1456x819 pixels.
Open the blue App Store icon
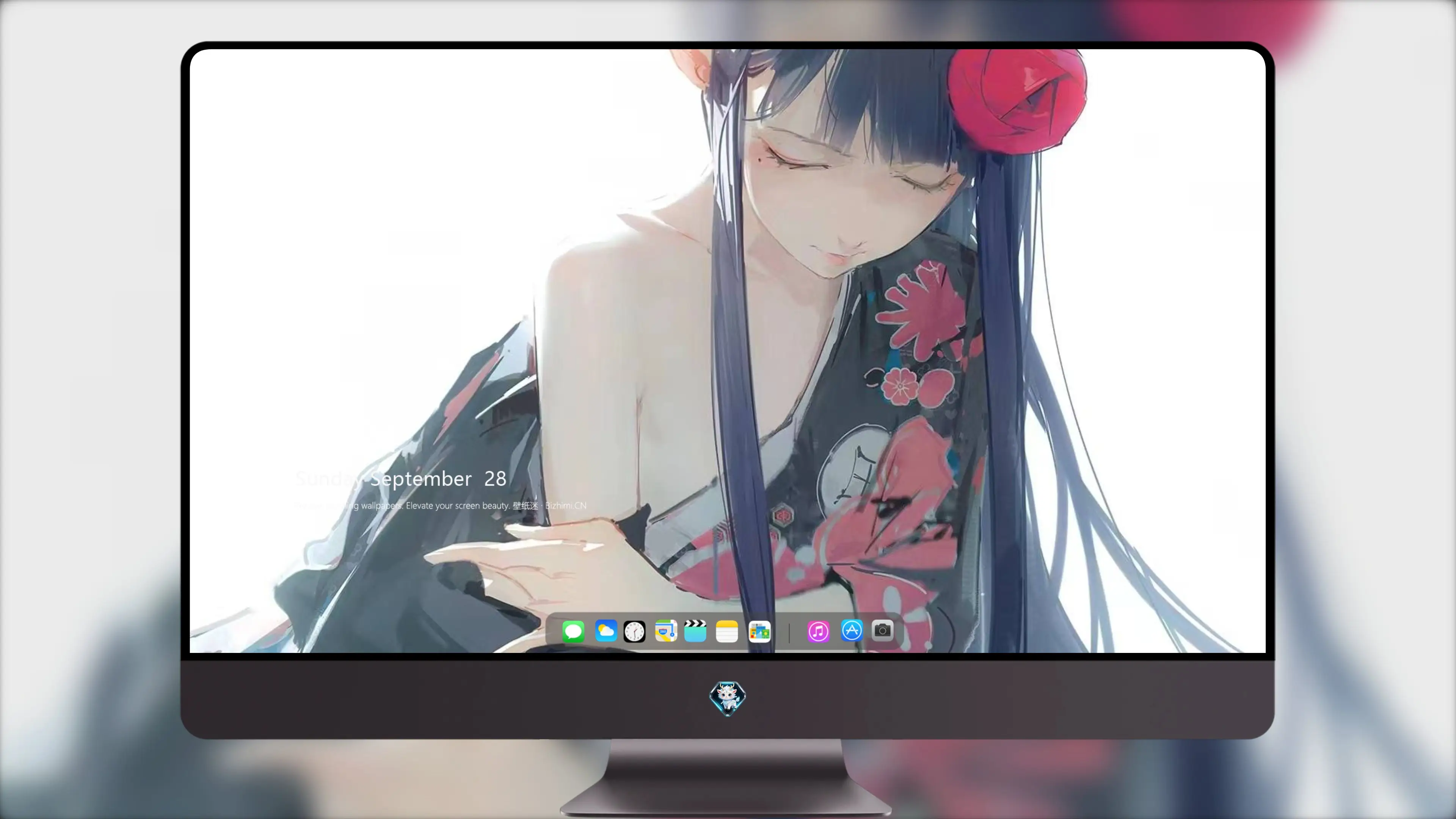point(852,630)
